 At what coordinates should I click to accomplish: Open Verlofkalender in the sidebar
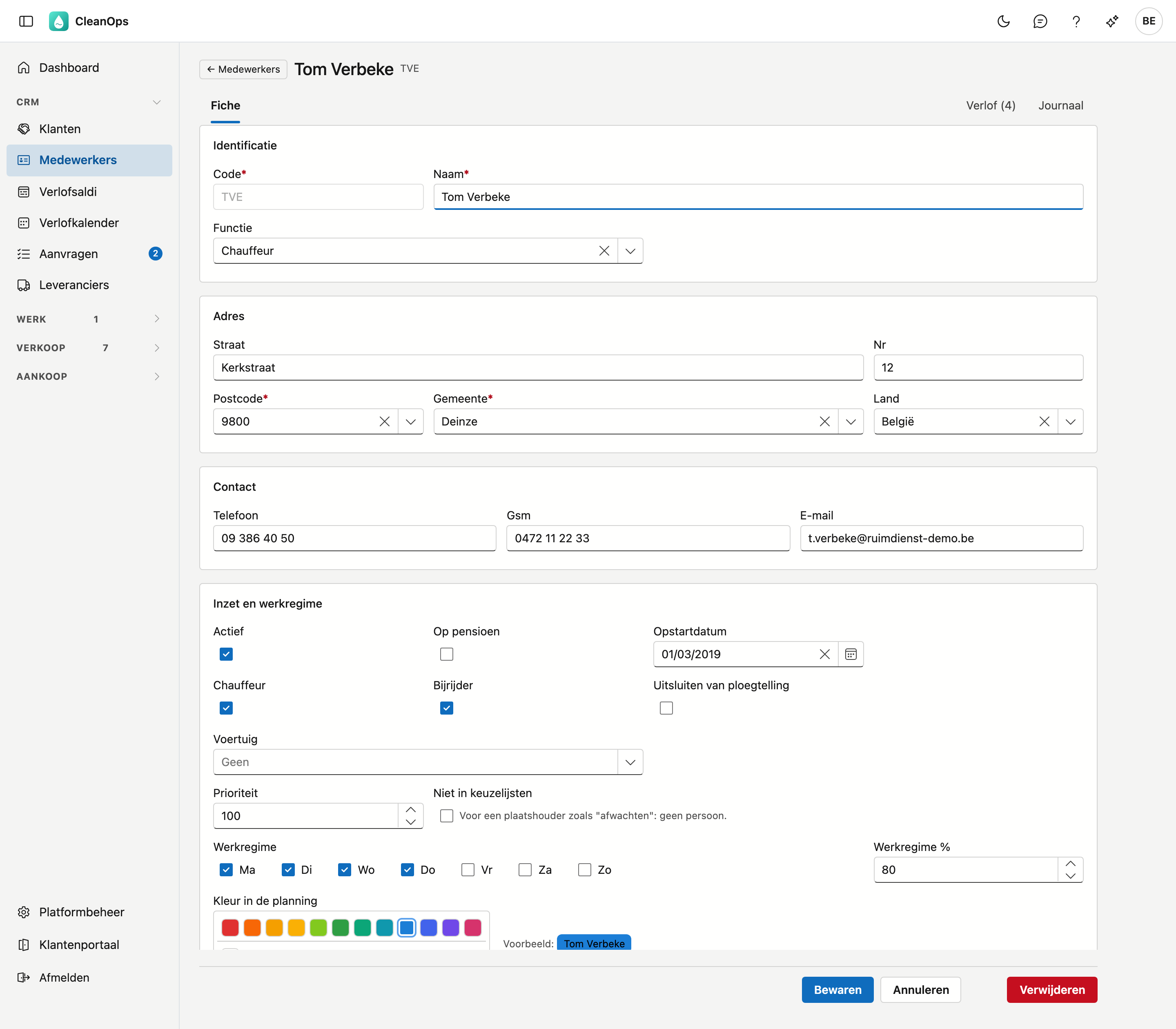point(89,223)
